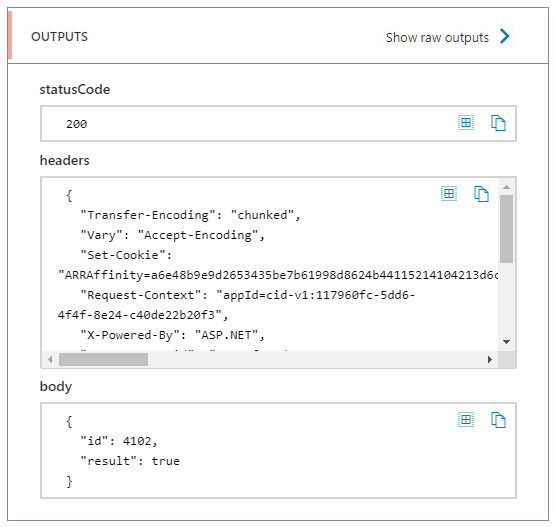
Task: Click the headers vertical scrollbar up arrow
Action: pyautogui.click(x=507, y=187)
